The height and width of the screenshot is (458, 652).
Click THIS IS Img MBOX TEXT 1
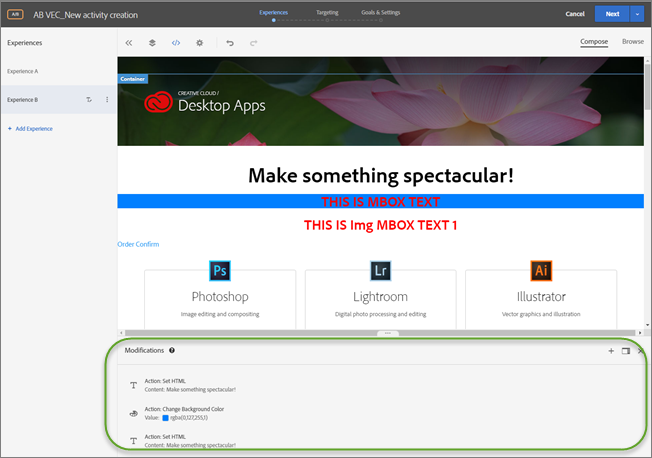[380, 225]
